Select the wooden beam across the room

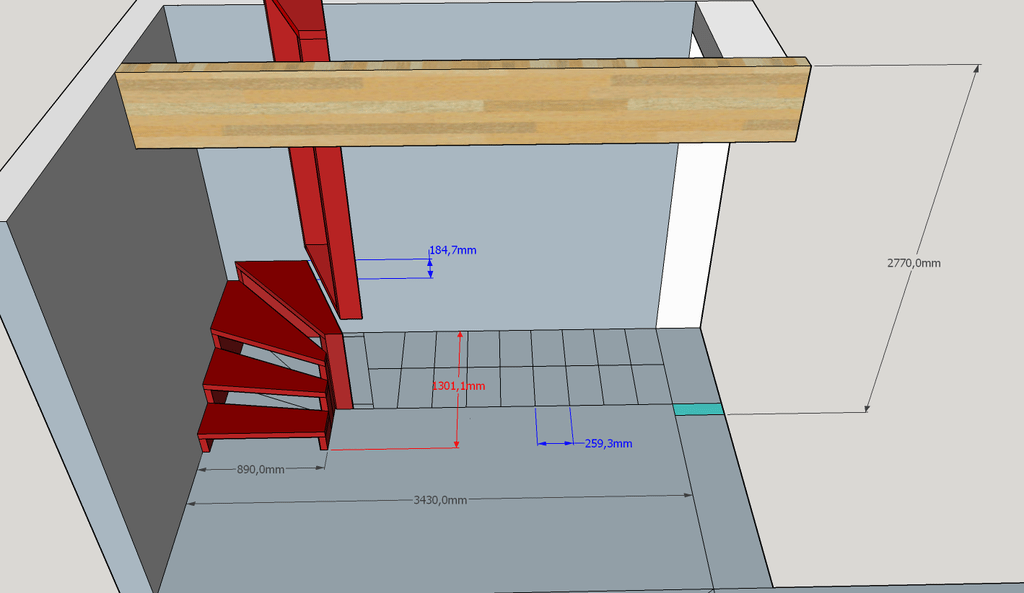pyautogui.click(x=463, y=103)
